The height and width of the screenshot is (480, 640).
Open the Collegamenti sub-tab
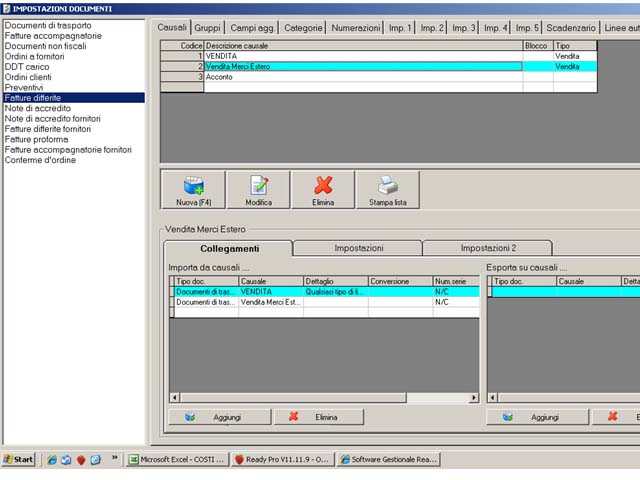pyautogui.click(x=229, y=249)
